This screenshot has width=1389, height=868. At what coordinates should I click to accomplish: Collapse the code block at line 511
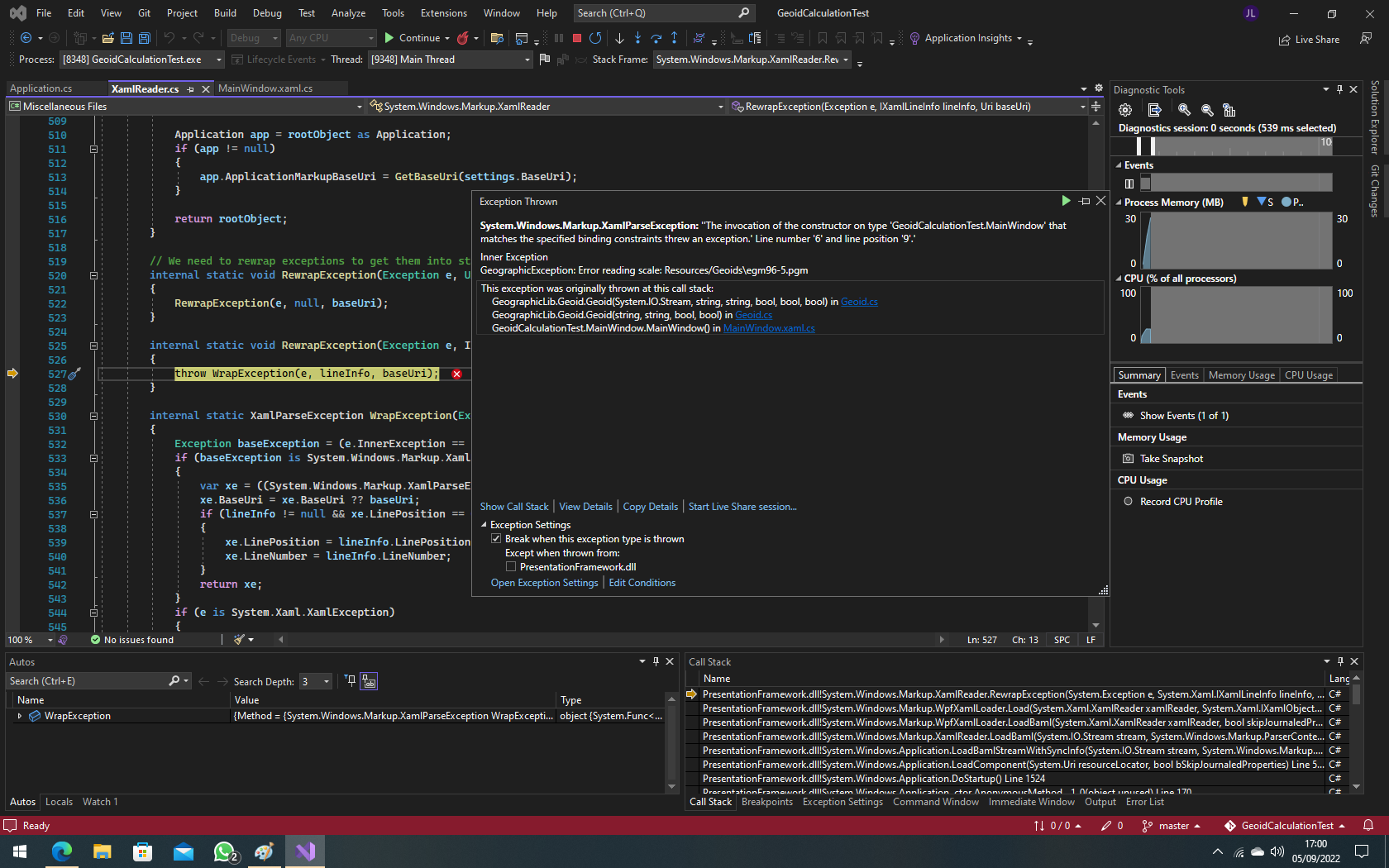pos(93,150)
